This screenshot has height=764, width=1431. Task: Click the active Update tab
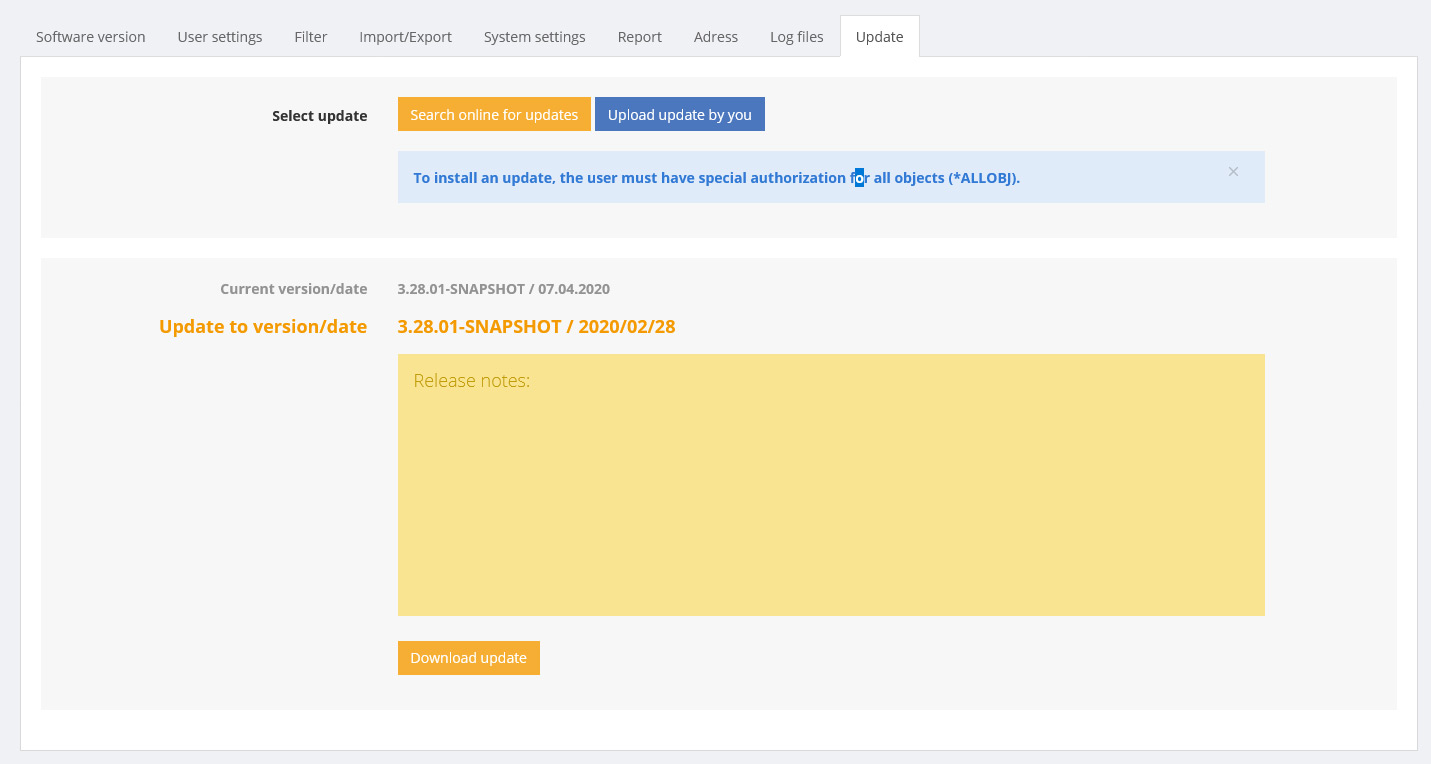click(879, 37)
